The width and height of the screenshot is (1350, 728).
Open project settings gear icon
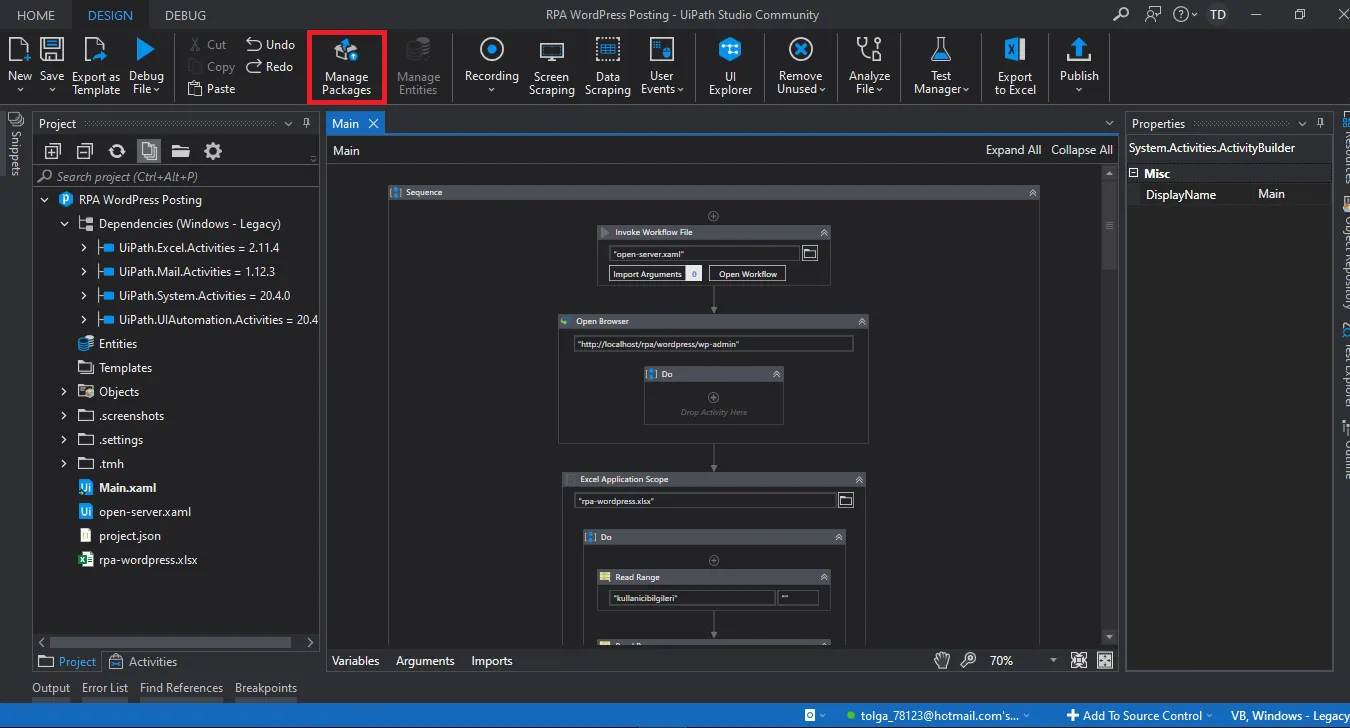(x=213, y=151)
